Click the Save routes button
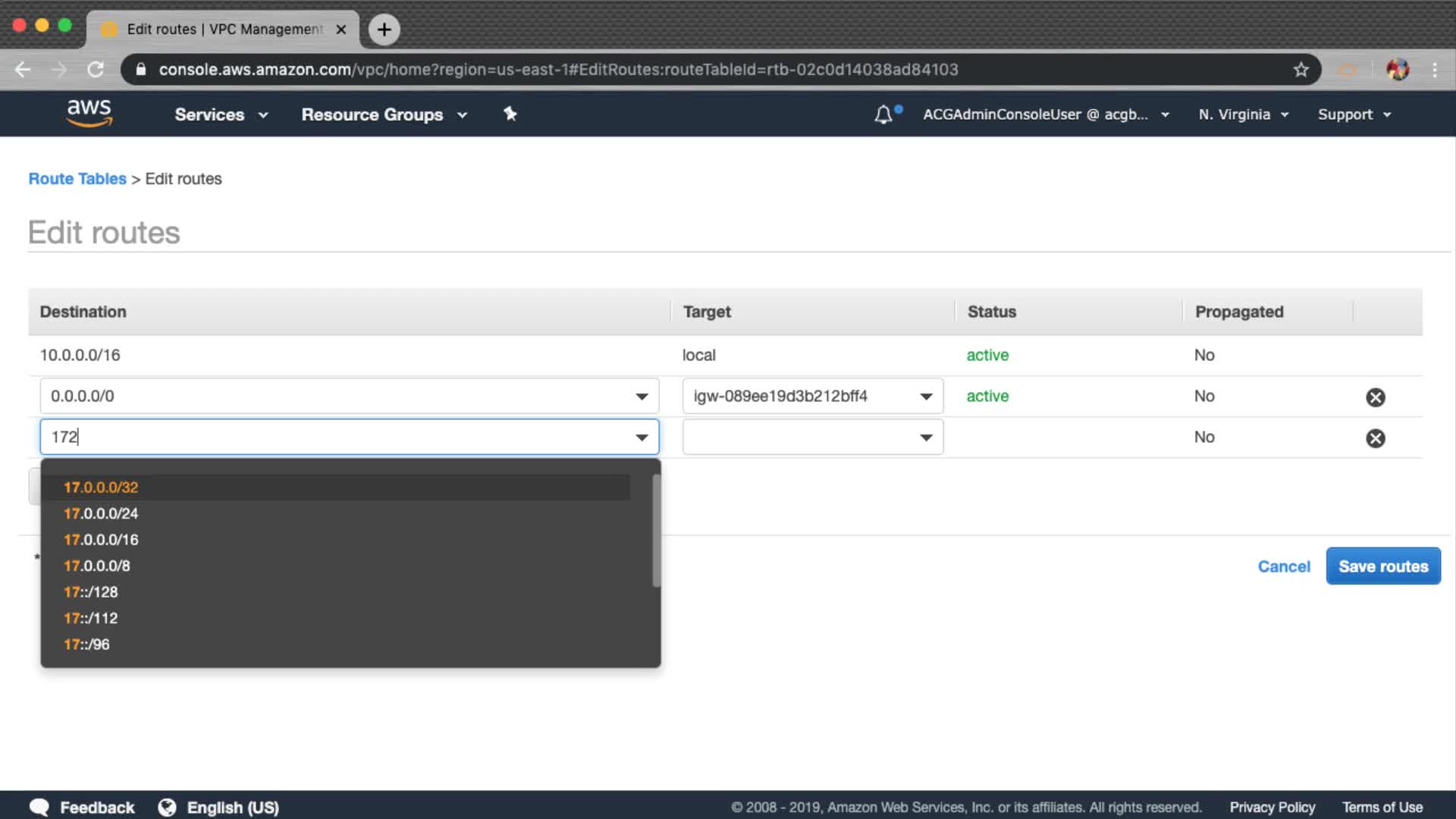 [x=1382, y=566]
